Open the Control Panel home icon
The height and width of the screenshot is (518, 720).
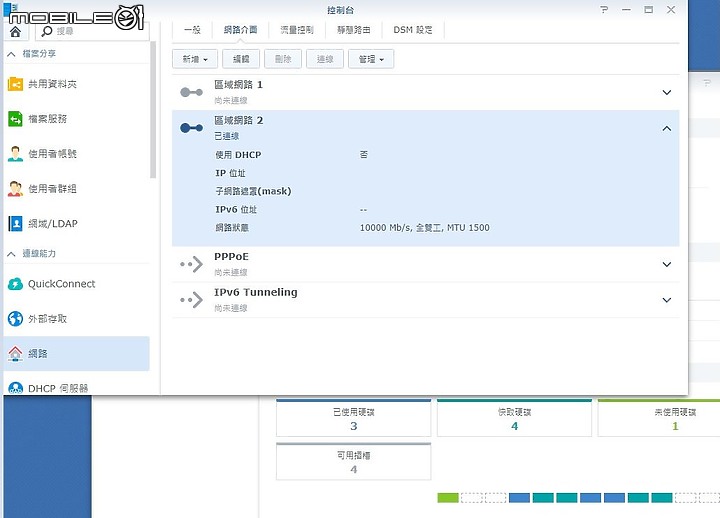point(15,31)
